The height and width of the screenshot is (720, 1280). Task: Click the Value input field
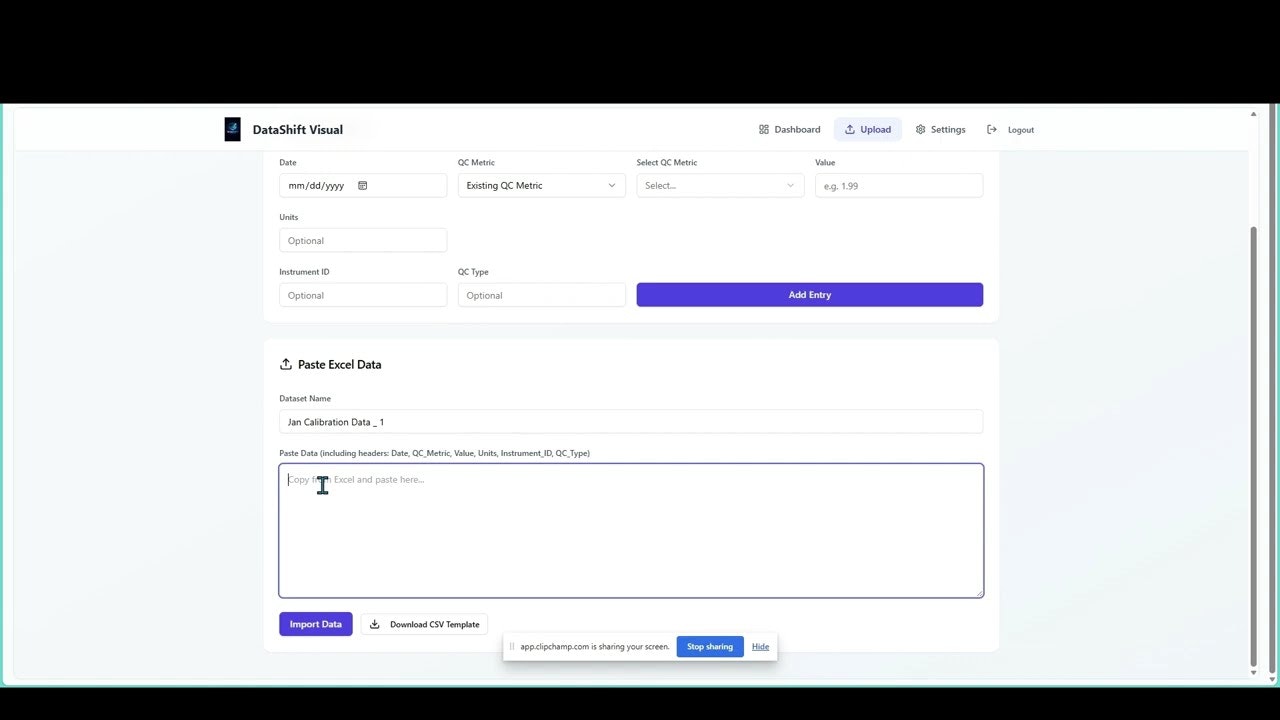click(x=898, y=185)
